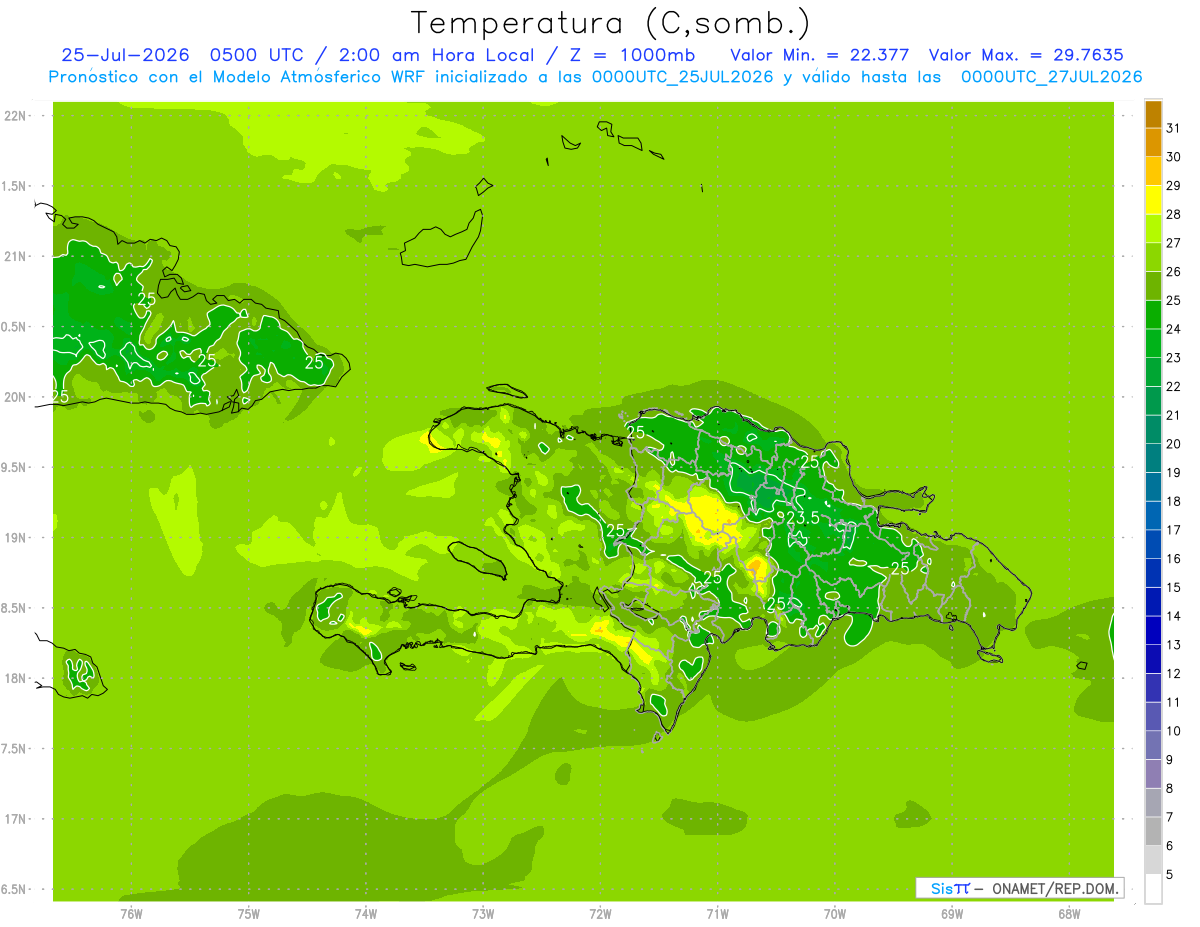Click the legend swatch between 12 and 13
The width and height of the screenshot is (1200, 927).
(1153, 659)
